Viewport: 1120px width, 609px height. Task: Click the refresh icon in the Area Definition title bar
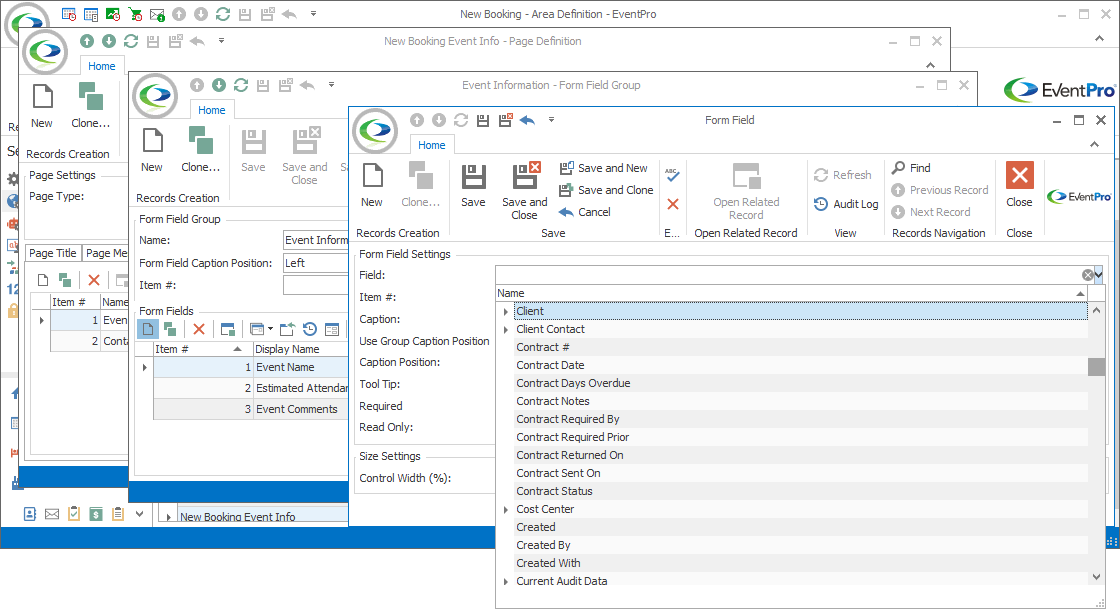(x=223, y=14)
